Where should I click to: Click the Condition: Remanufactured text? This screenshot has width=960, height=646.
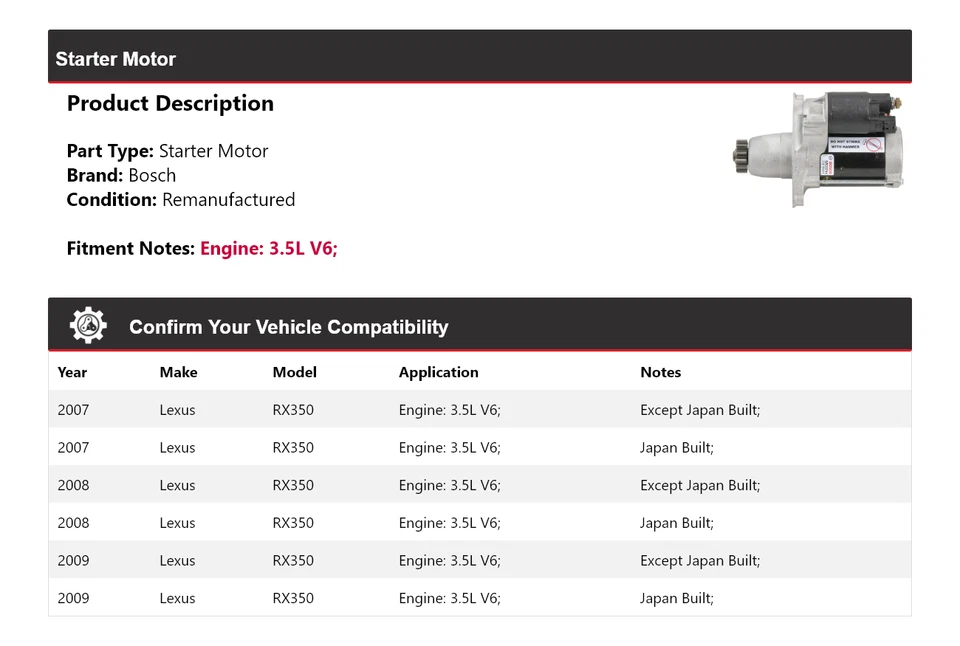[x=180, y=199]
